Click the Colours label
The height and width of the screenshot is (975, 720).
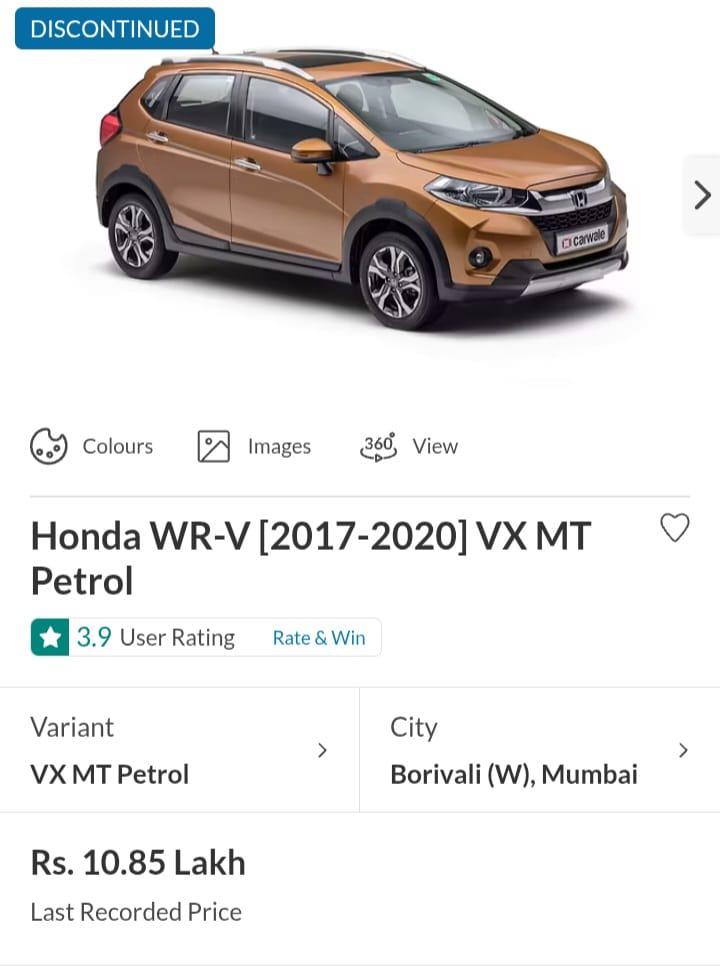(x=118, y=446)
